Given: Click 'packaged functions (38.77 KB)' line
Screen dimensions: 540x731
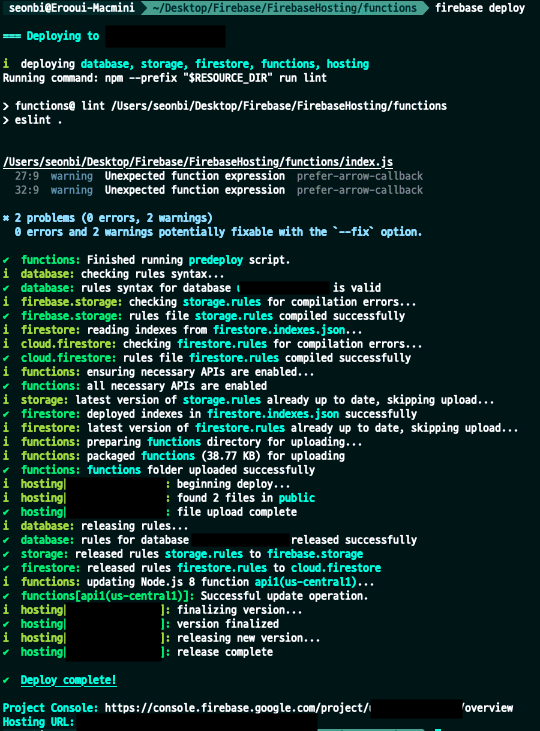Looking at the screenshot, I should tap(173, 455).
